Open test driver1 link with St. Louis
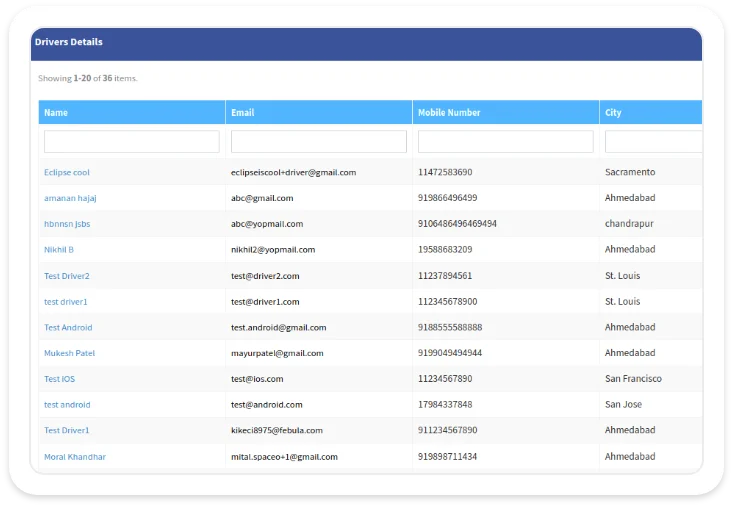 tap(65, 302)
